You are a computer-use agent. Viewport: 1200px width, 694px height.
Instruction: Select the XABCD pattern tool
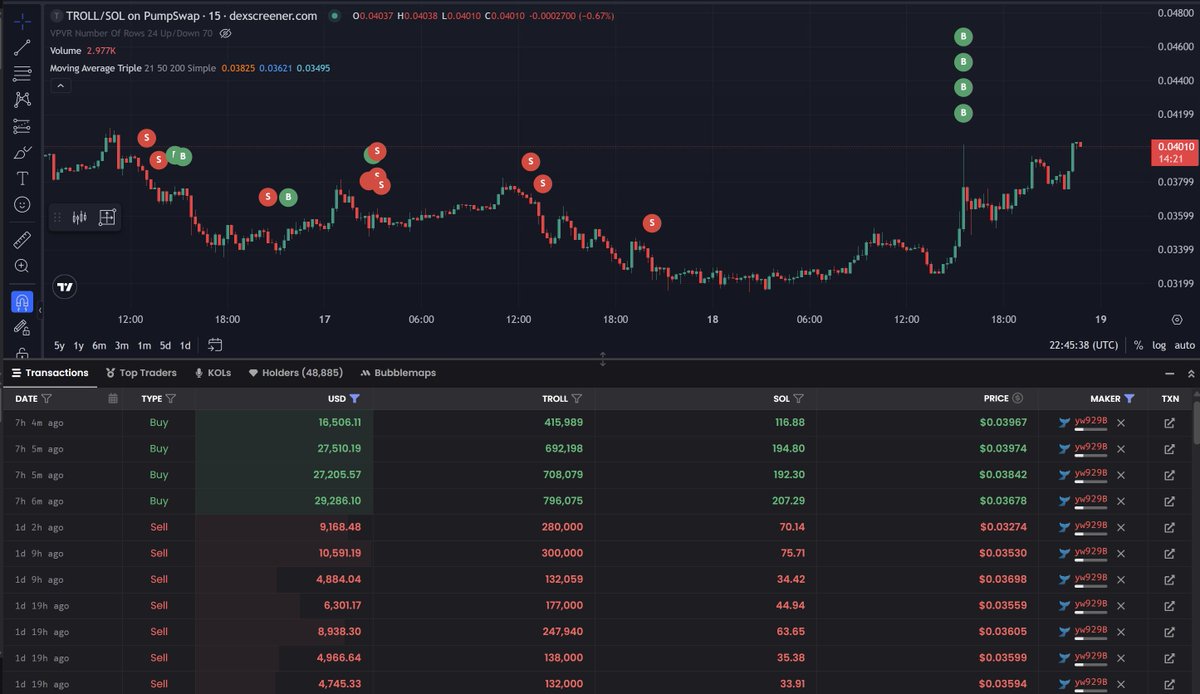click(x=22, y=99)
